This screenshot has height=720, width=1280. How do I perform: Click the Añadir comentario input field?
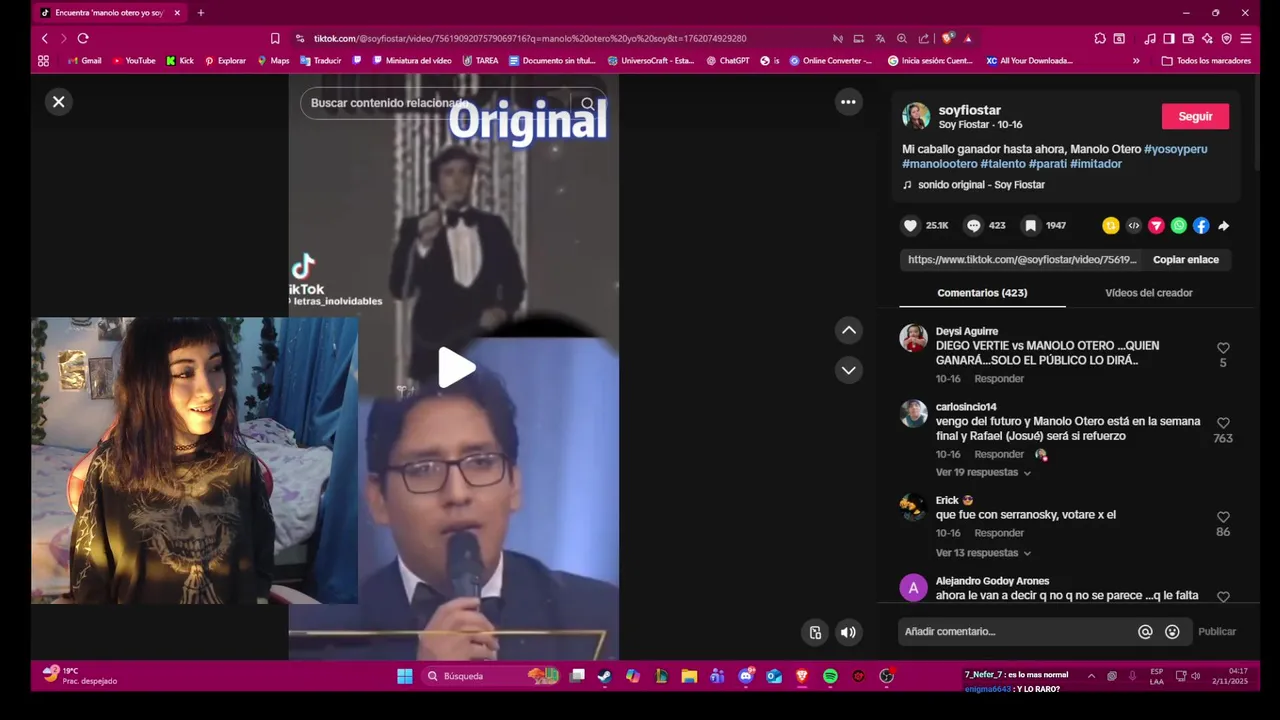pyautogui.click(x=1015, y=632)
